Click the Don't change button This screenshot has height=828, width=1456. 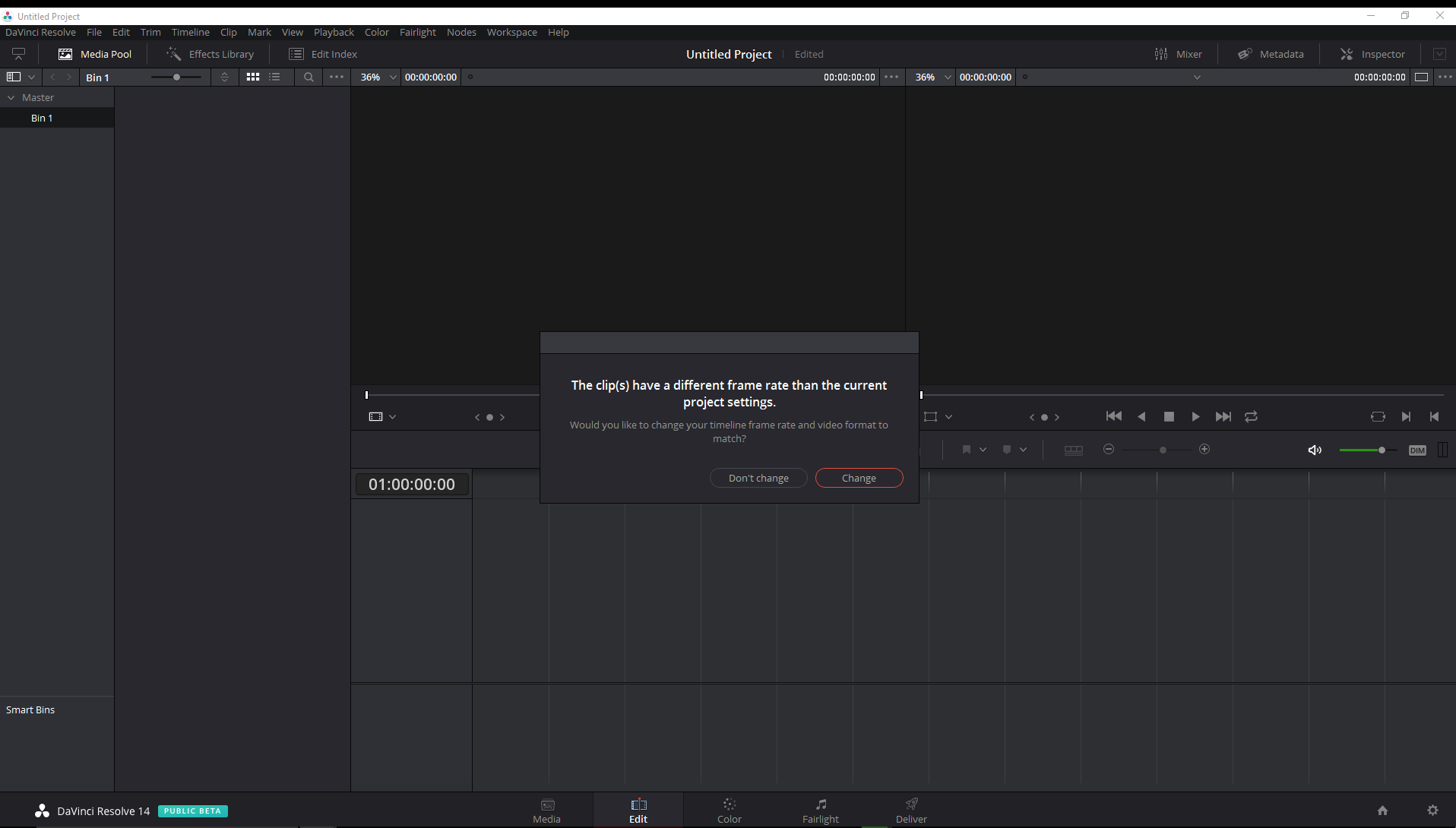(758, 478)
